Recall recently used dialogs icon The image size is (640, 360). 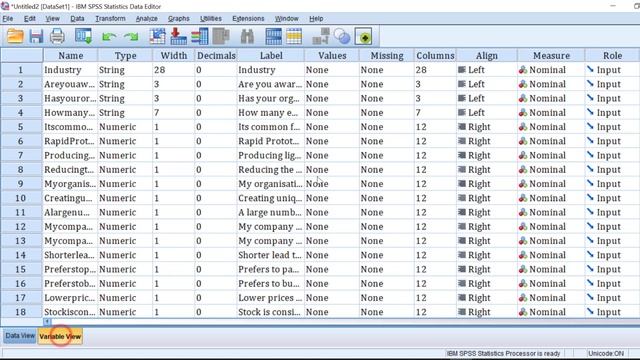pos(83,36)
